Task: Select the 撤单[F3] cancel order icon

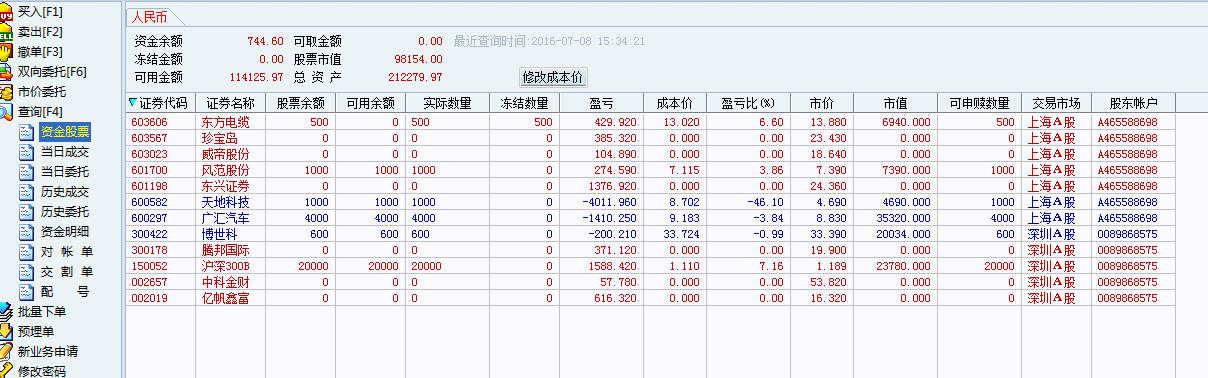Action: click(x=7, y=51)
